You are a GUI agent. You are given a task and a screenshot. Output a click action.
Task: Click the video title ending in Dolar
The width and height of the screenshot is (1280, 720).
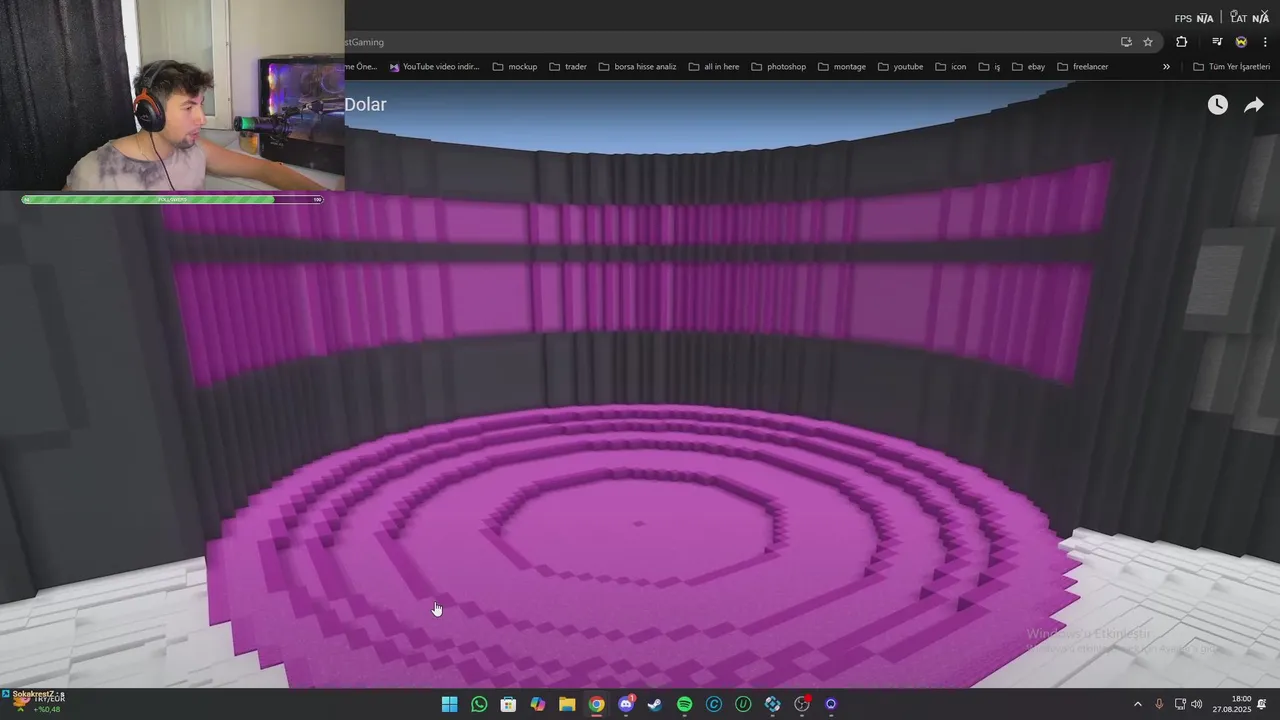[365, 105]
